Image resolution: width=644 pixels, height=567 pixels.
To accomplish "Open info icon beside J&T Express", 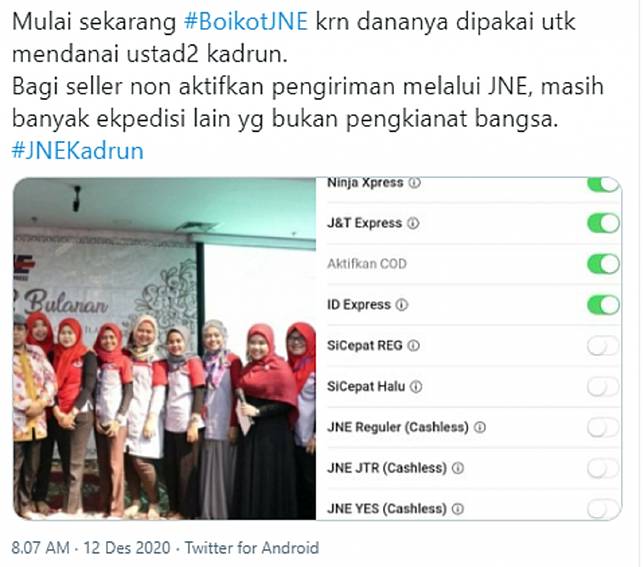I will pyautogui.click(x=413, y=223).
